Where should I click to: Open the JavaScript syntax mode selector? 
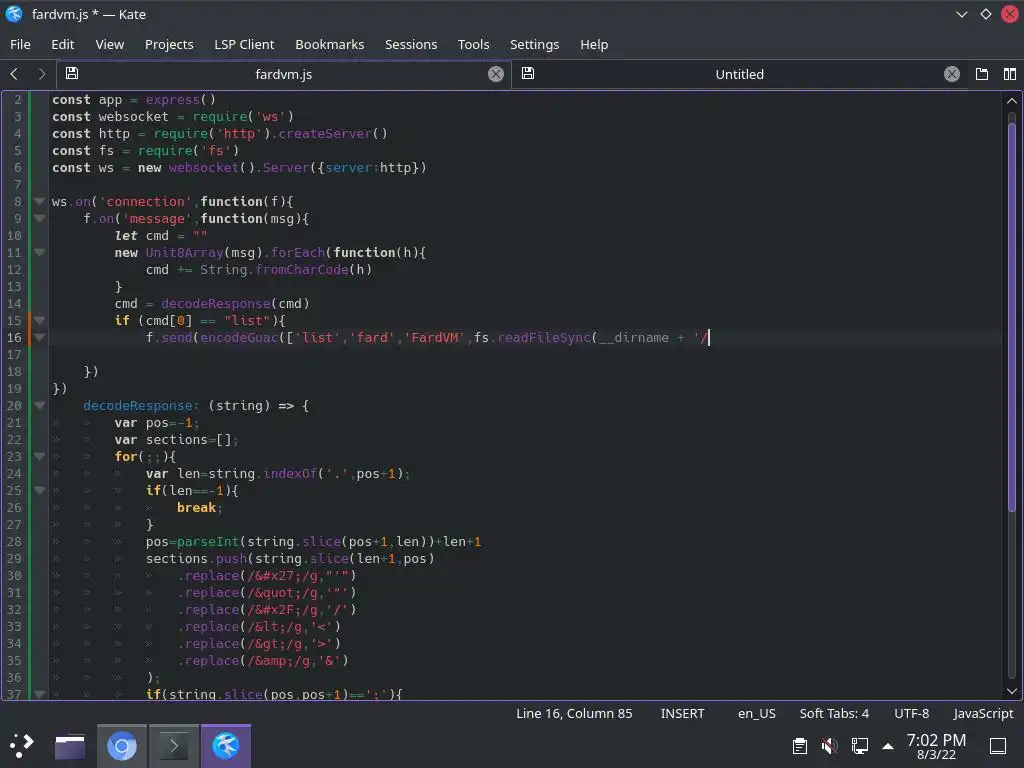tap(984, 713)
